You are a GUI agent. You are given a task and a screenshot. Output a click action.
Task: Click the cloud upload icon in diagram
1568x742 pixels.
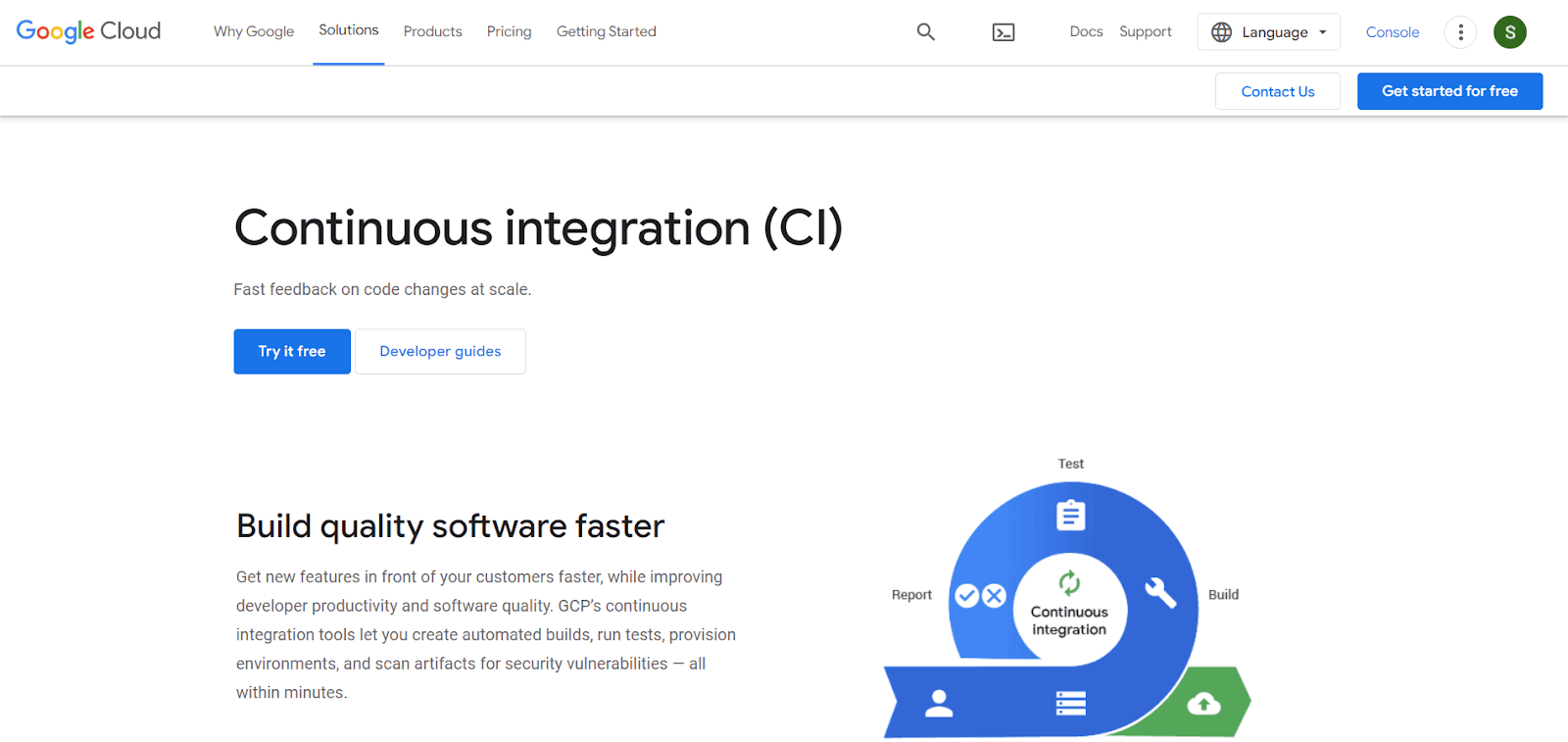[x=1203, y=703]
